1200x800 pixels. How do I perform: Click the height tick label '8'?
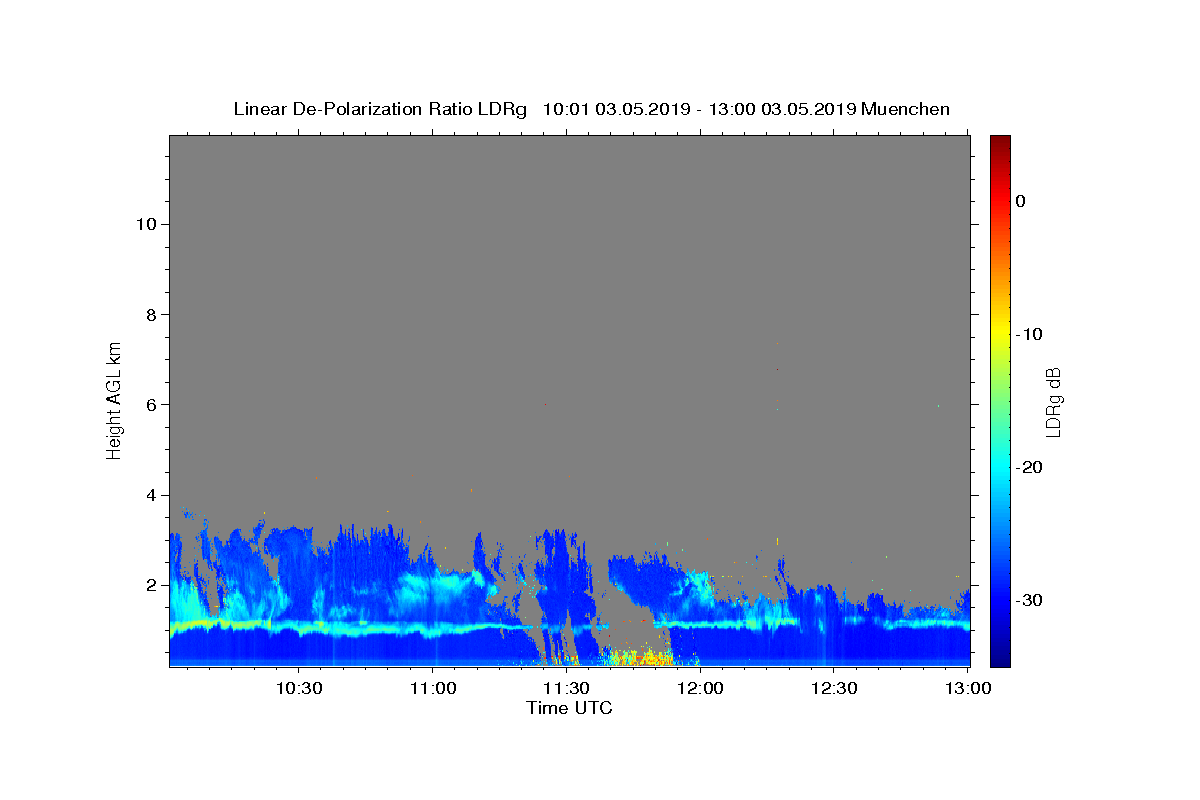(151, 314)
